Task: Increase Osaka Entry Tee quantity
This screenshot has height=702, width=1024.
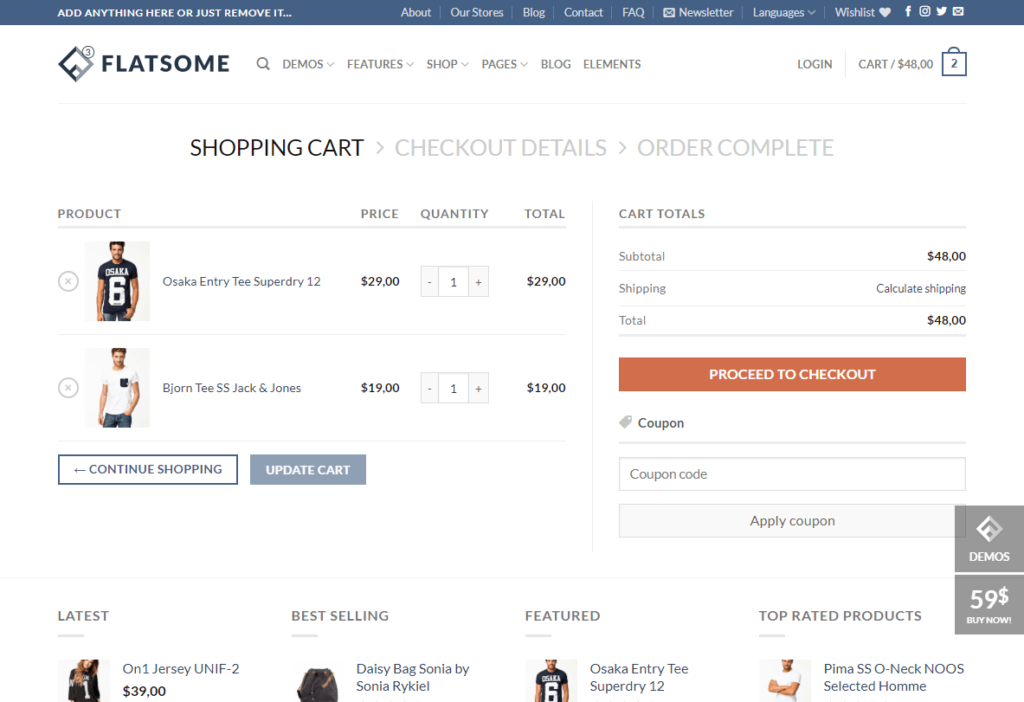Action: [x=479, y=282]
